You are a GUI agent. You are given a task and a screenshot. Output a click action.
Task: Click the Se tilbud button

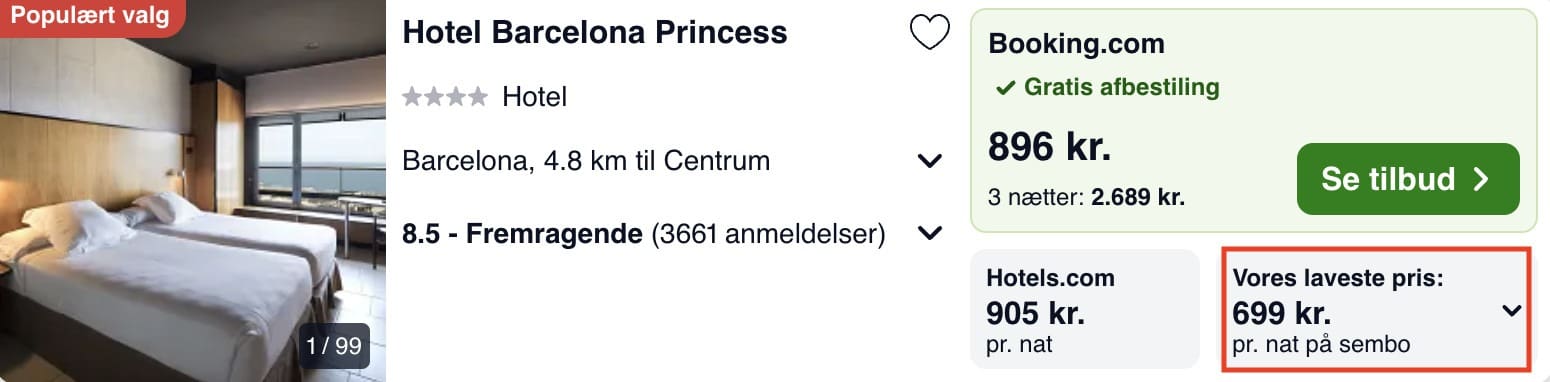(x=1407, y=179)
